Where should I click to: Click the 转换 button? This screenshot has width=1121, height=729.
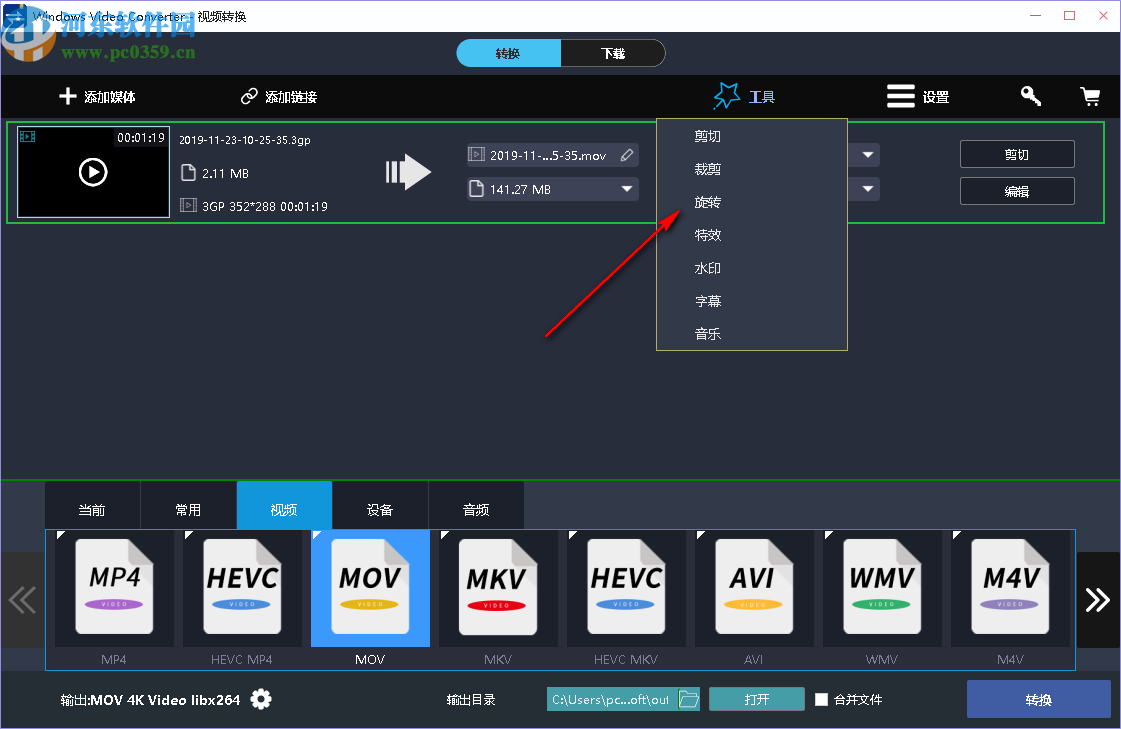[x=1038, y=699]
